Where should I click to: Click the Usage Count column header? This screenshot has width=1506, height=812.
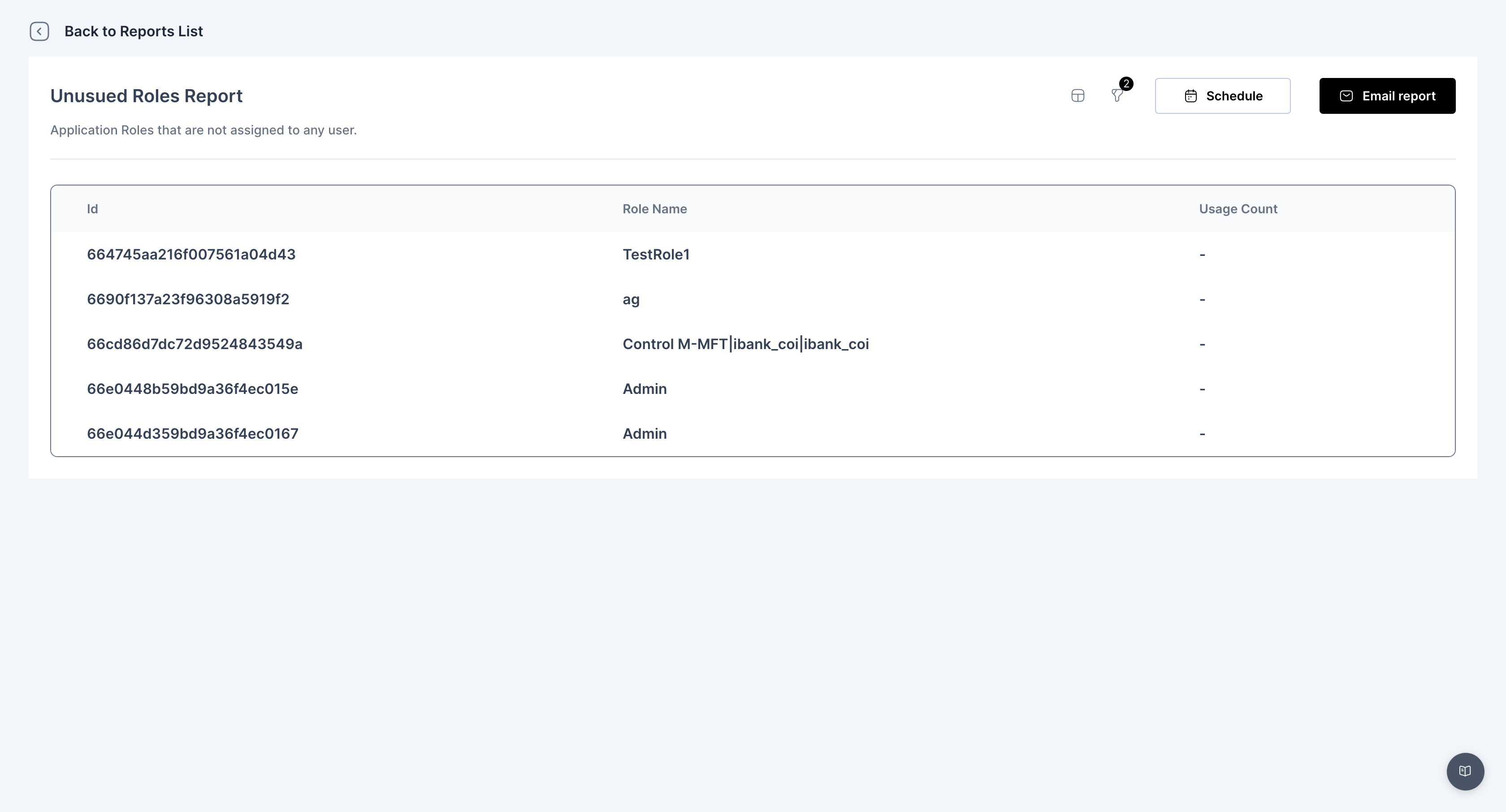1238,209
